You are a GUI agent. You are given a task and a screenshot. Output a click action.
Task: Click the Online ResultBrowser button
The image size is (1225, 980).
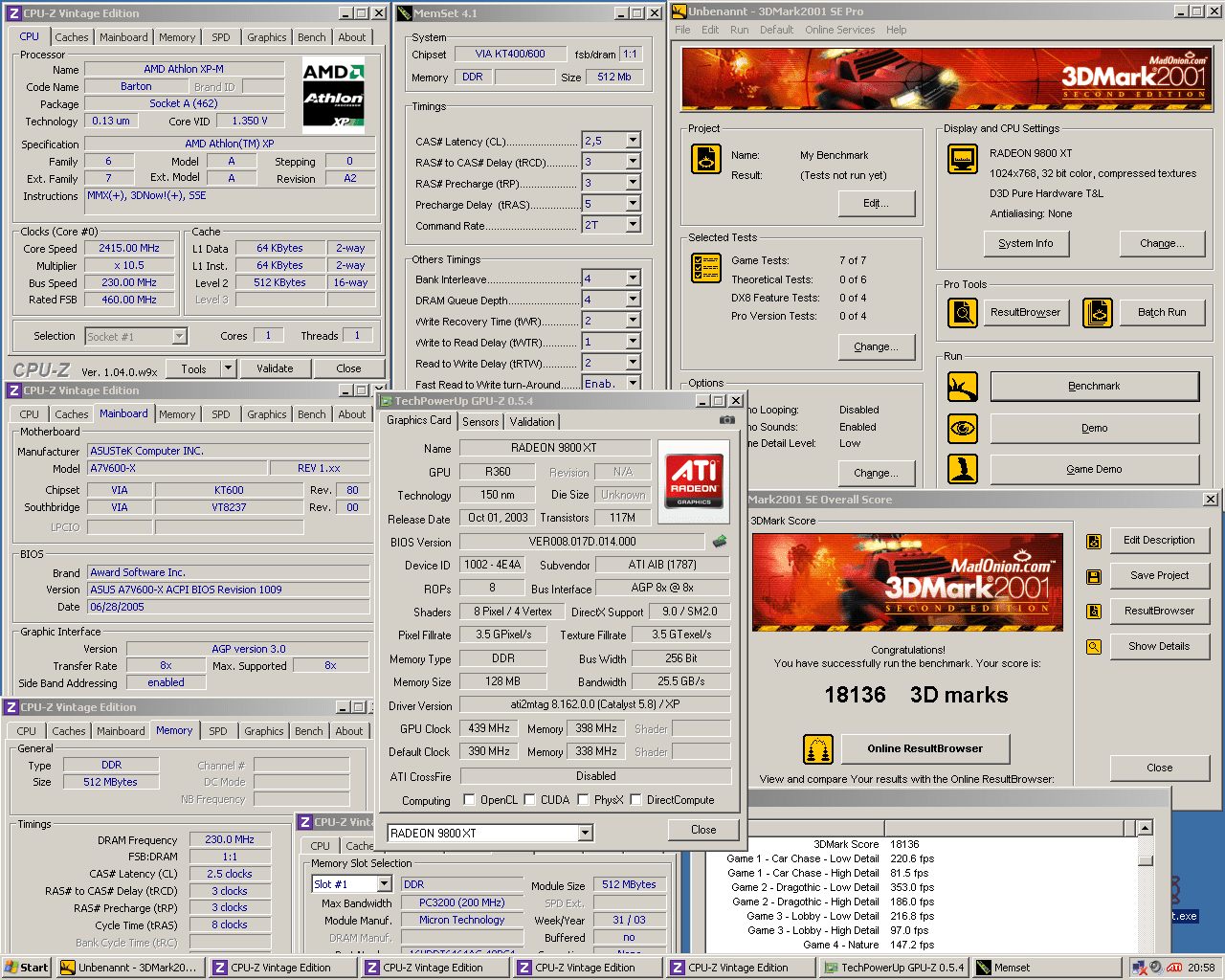click(x=925, y=748)
